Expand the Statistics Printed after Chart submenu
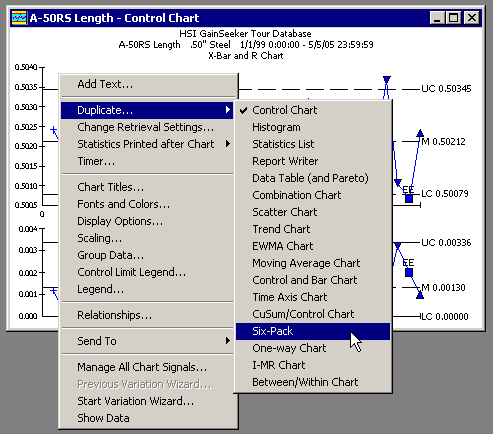The image size is (493, 434). [x=147, y=144]
